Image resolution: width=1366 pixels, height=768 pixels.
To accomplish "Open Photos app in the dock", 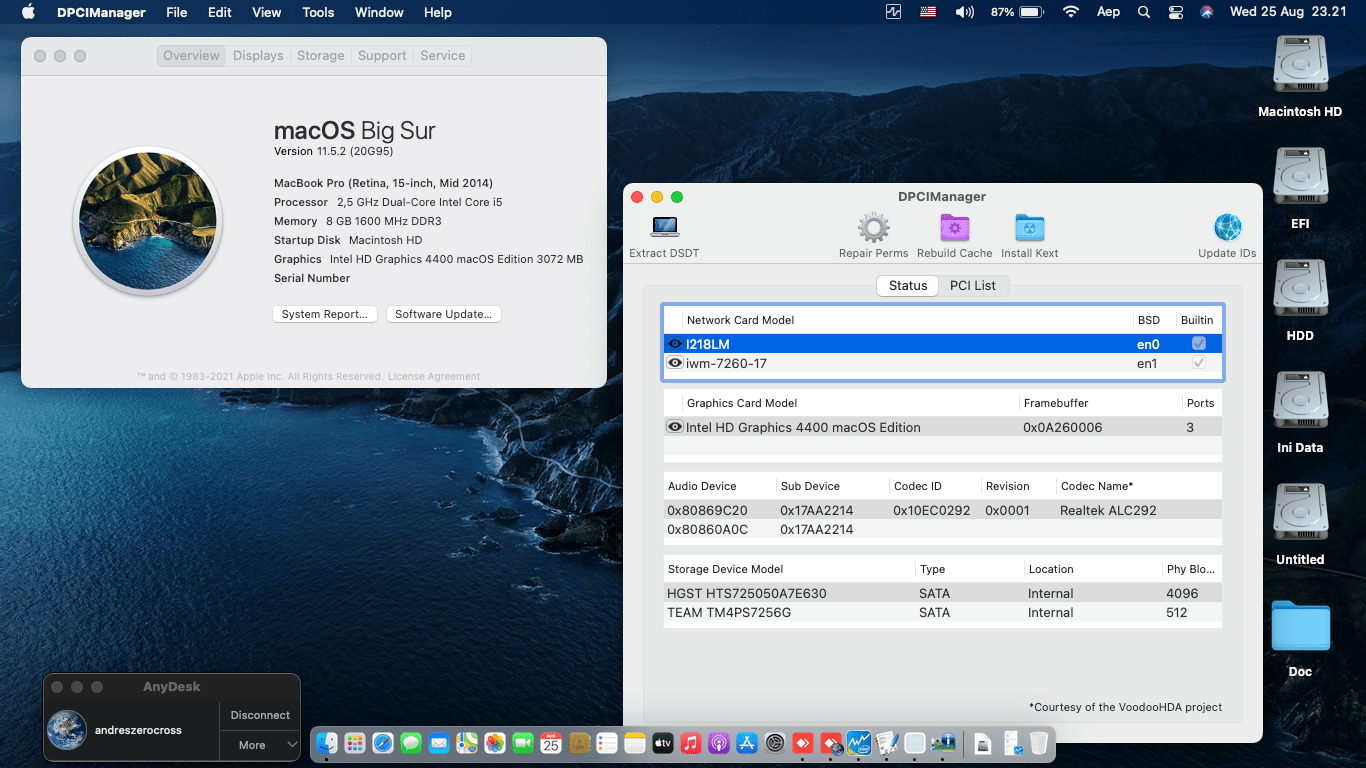I will point(495,743).
